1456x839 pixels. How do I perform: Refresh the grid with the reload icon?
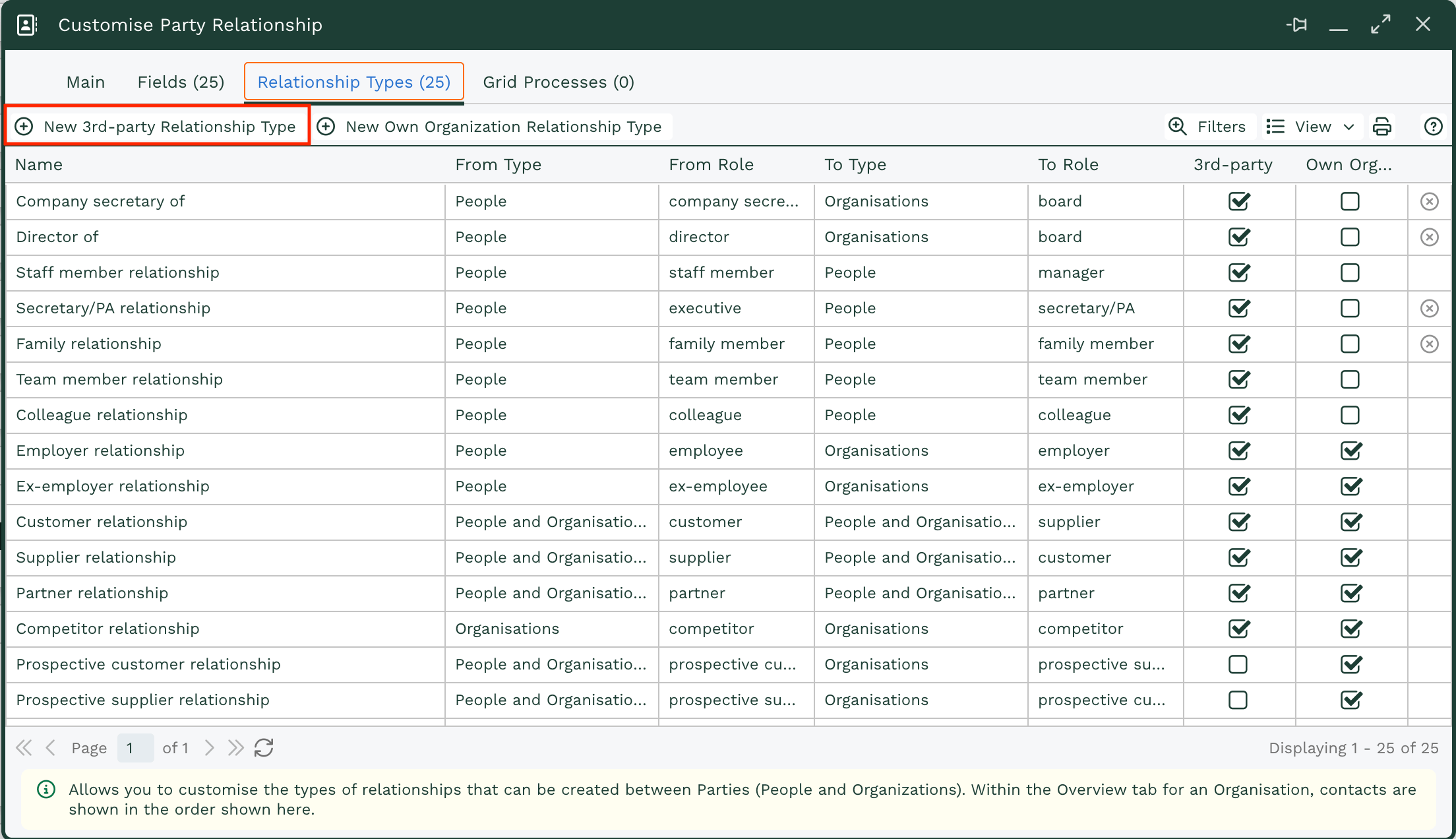[264, 747]
